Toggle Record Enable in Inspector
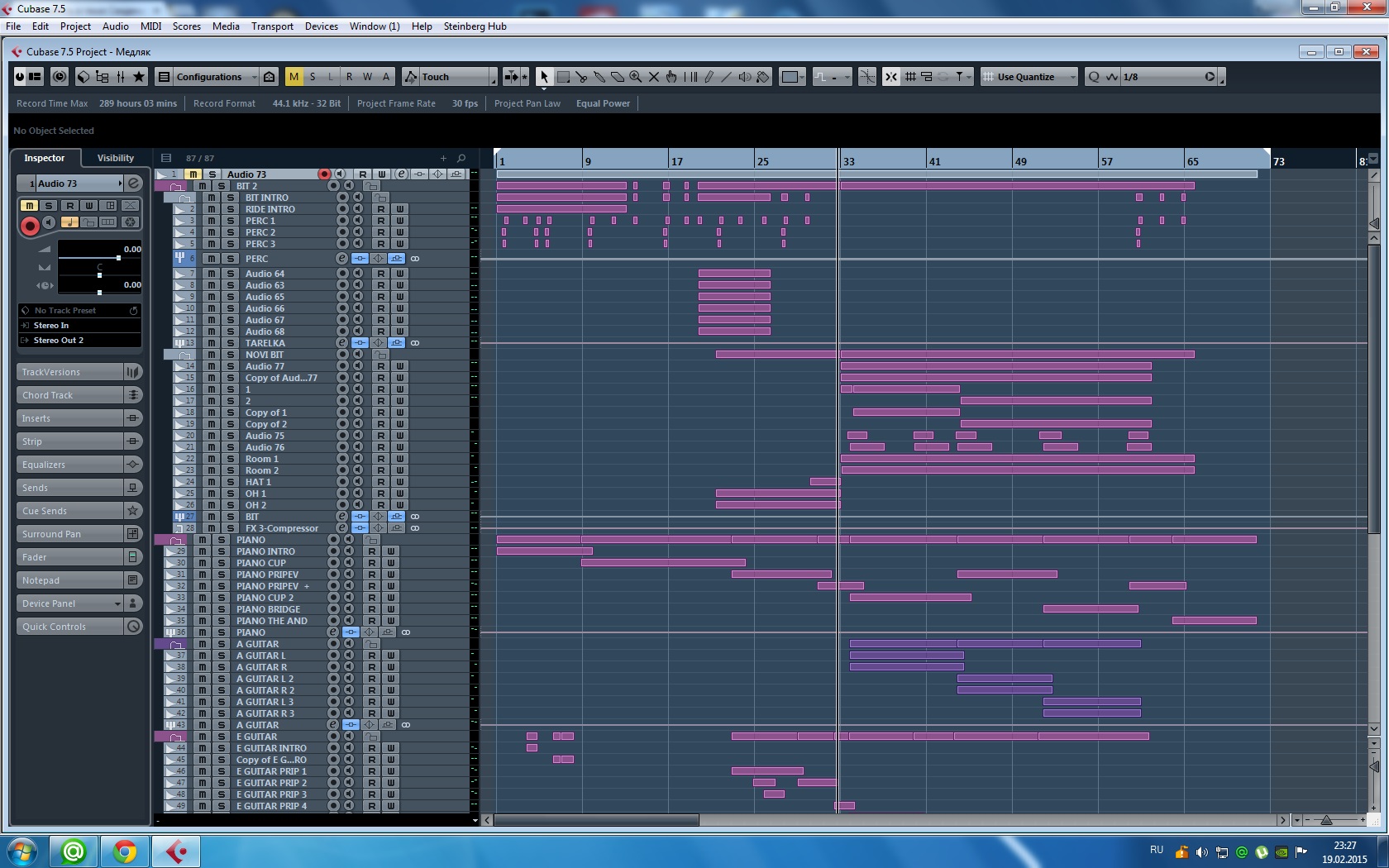This screenshot has height=868, width=1389. pyautogui.click(x=29, y=226)
